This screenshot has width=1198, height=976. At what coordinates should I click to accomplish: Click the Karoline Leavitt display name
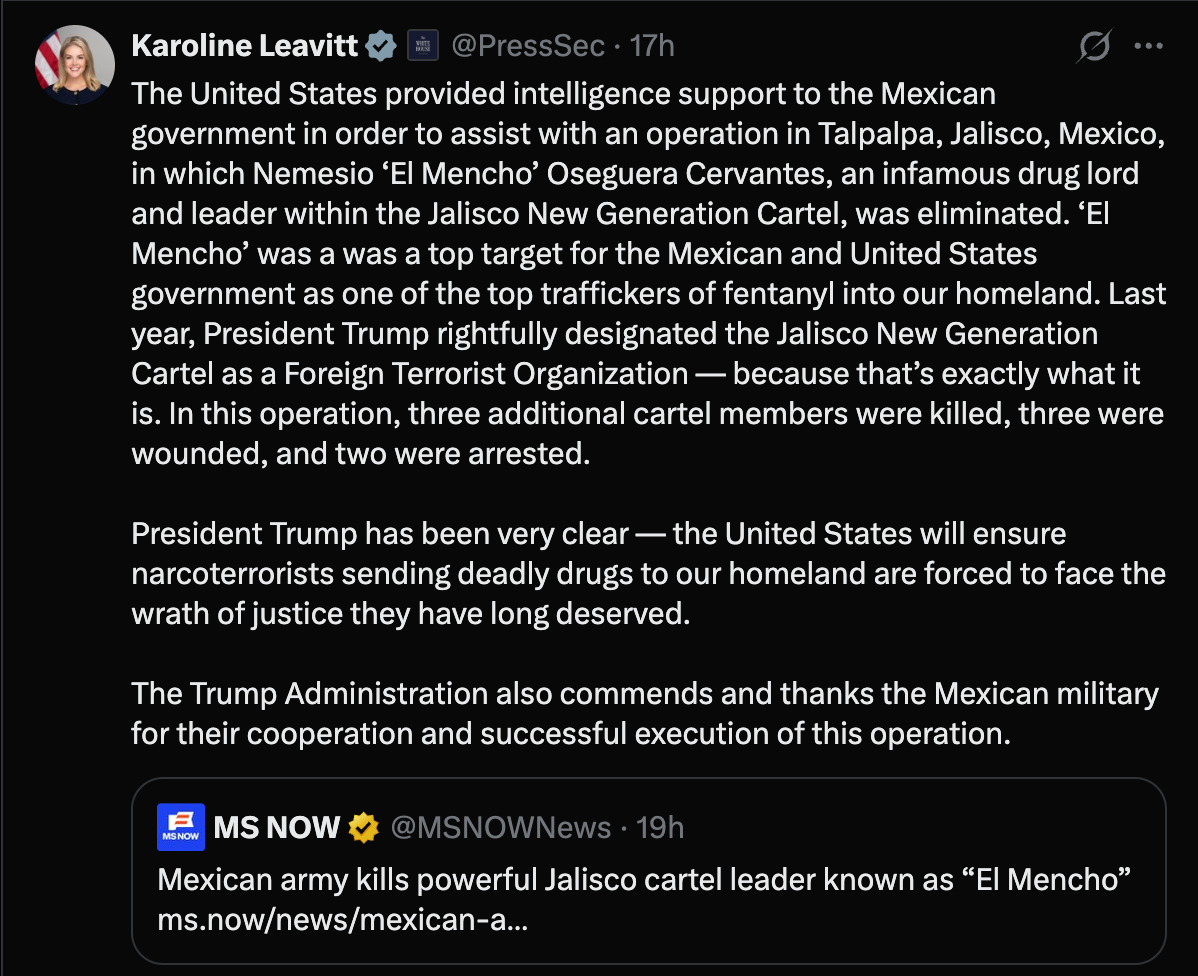[245, 46]
